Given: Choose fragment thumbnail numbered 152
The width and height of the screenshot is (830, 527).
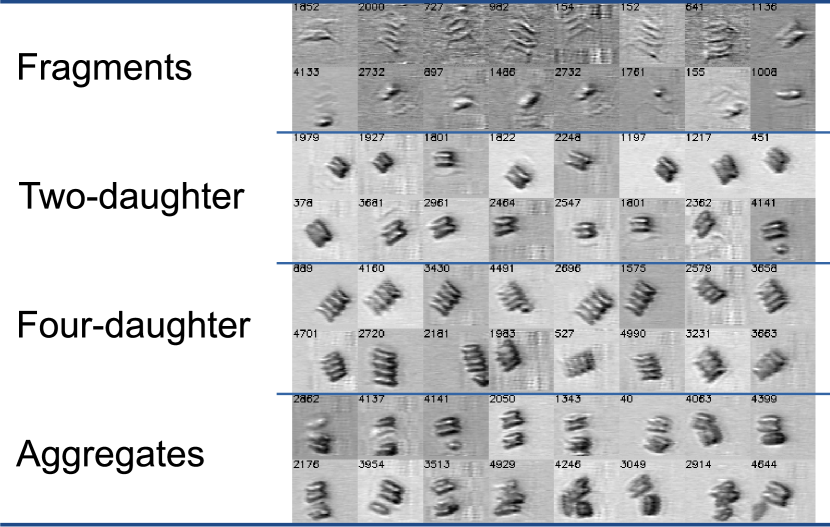Looking at the screenshot, I should coord(652,34).
